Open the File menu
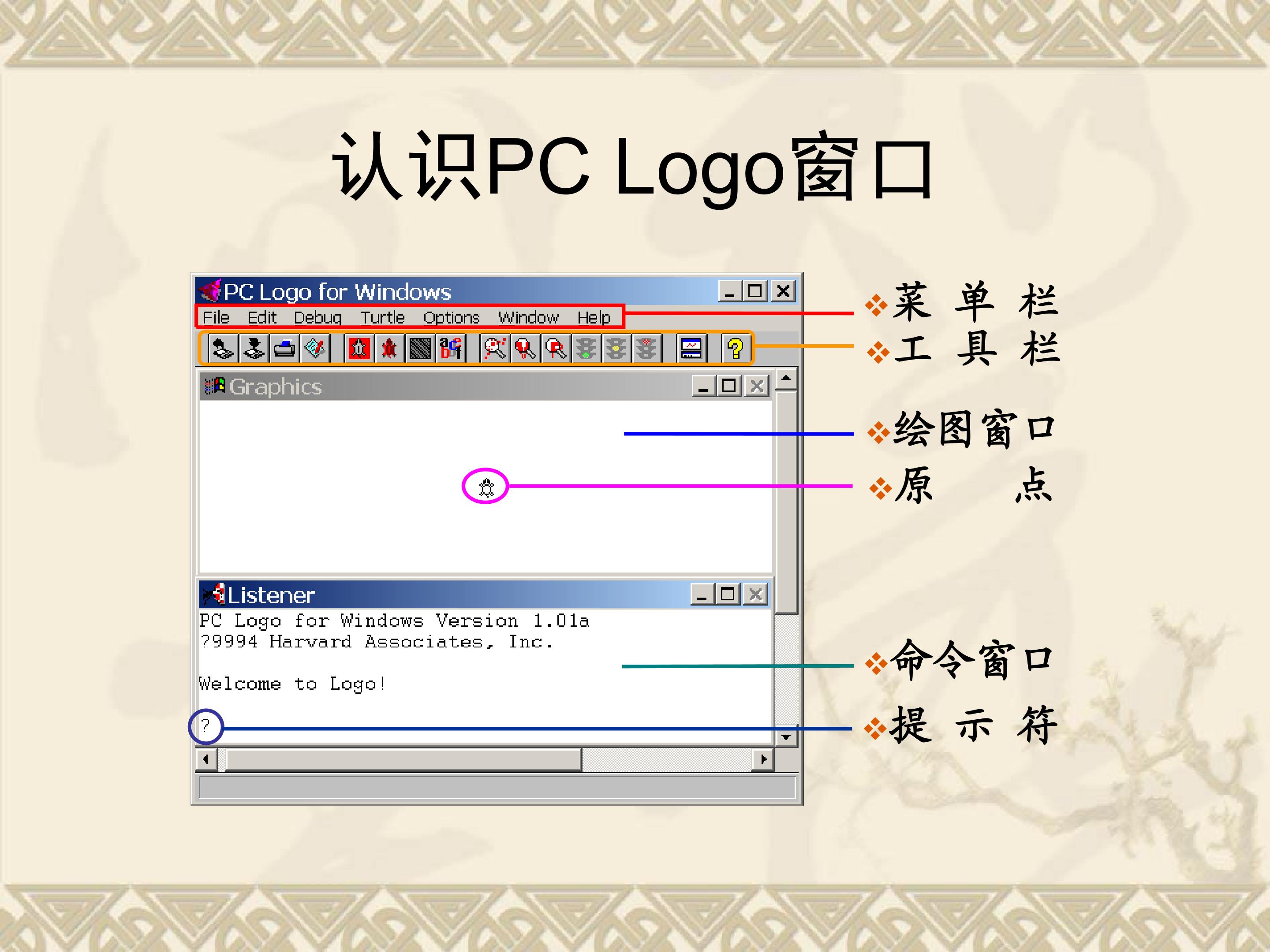 tap(216, 317)
